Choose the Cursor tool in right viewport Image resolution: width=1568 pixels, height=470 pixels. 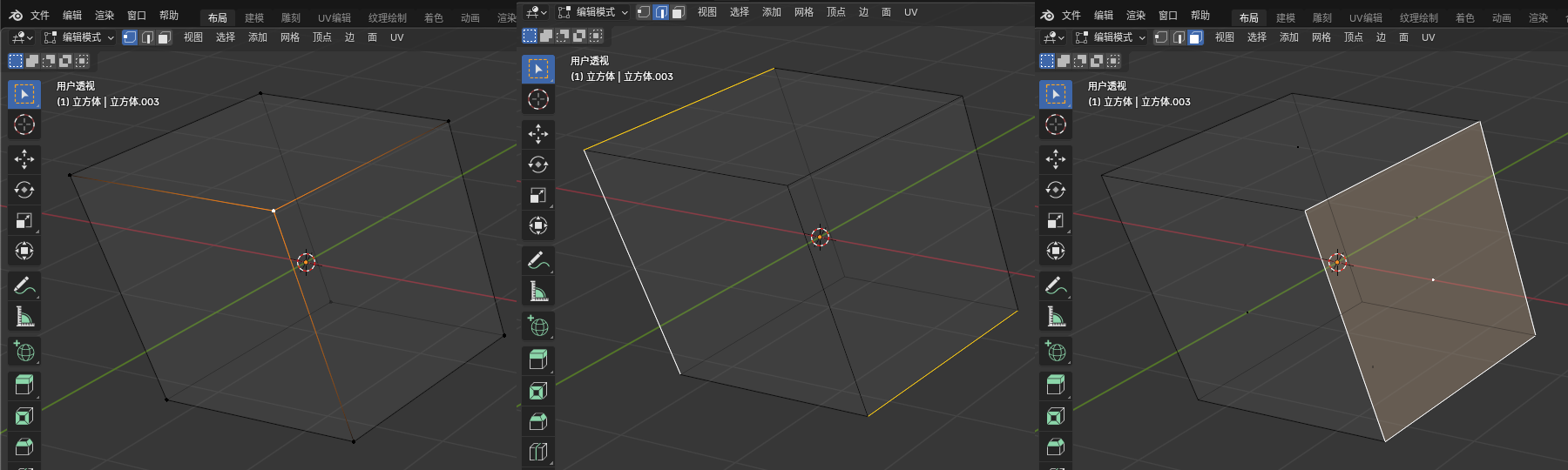coord(1056,124)
